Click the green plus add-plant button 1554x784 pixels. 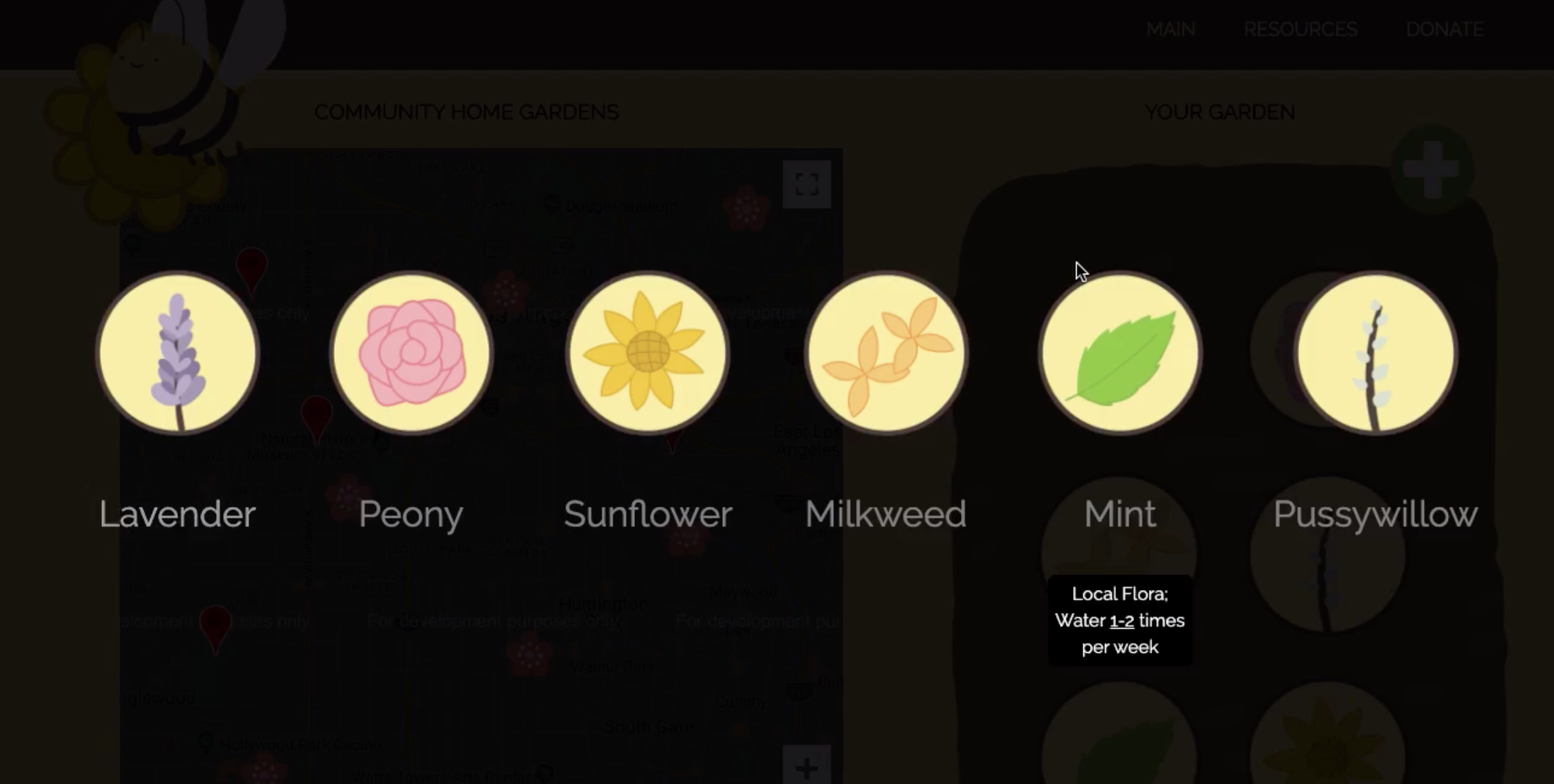click(x=1432, y=169)
